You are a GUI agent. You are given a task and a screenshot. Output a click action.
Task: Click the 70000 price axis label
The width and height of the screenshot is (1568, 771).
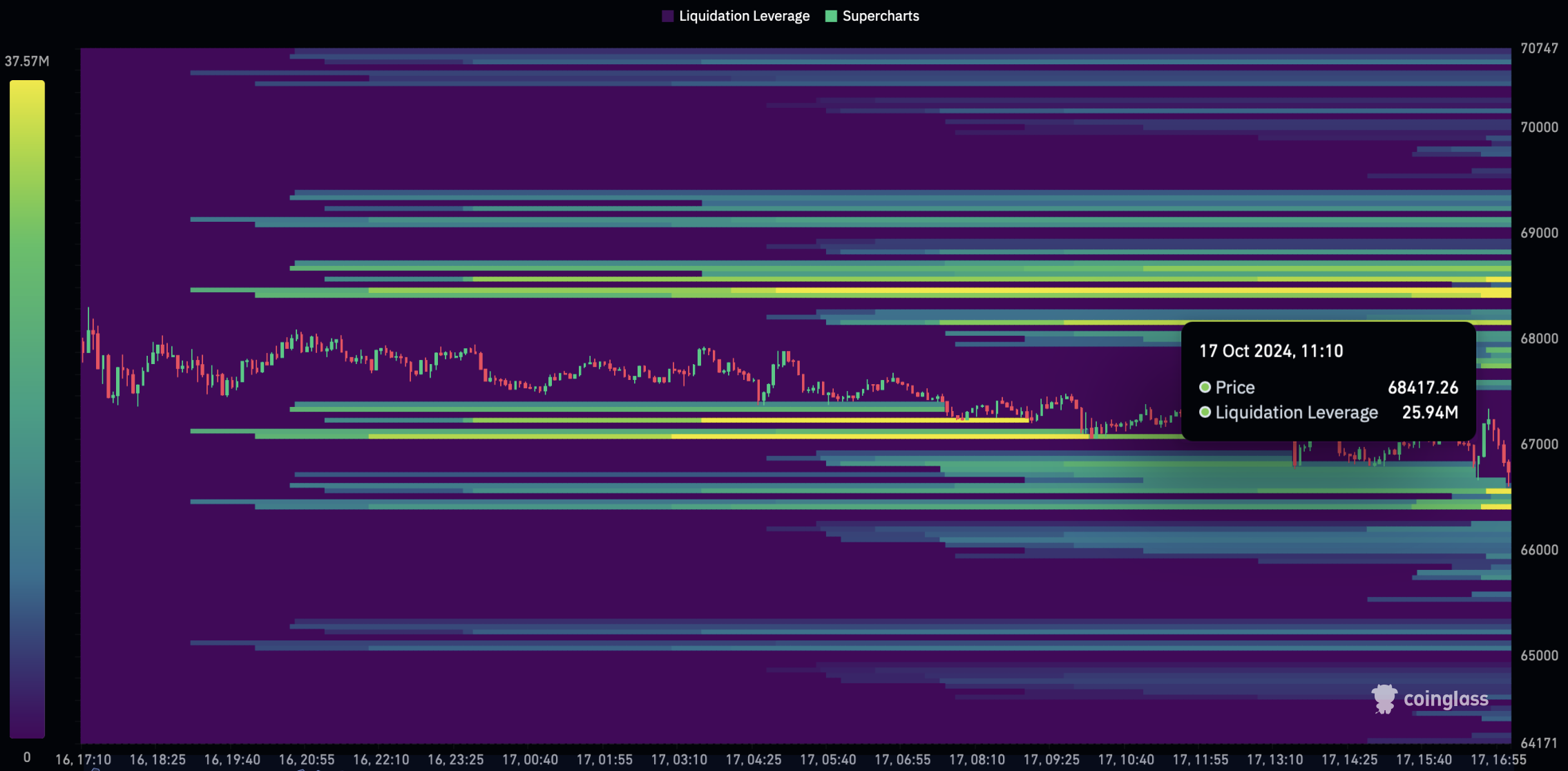point(1539,127)
